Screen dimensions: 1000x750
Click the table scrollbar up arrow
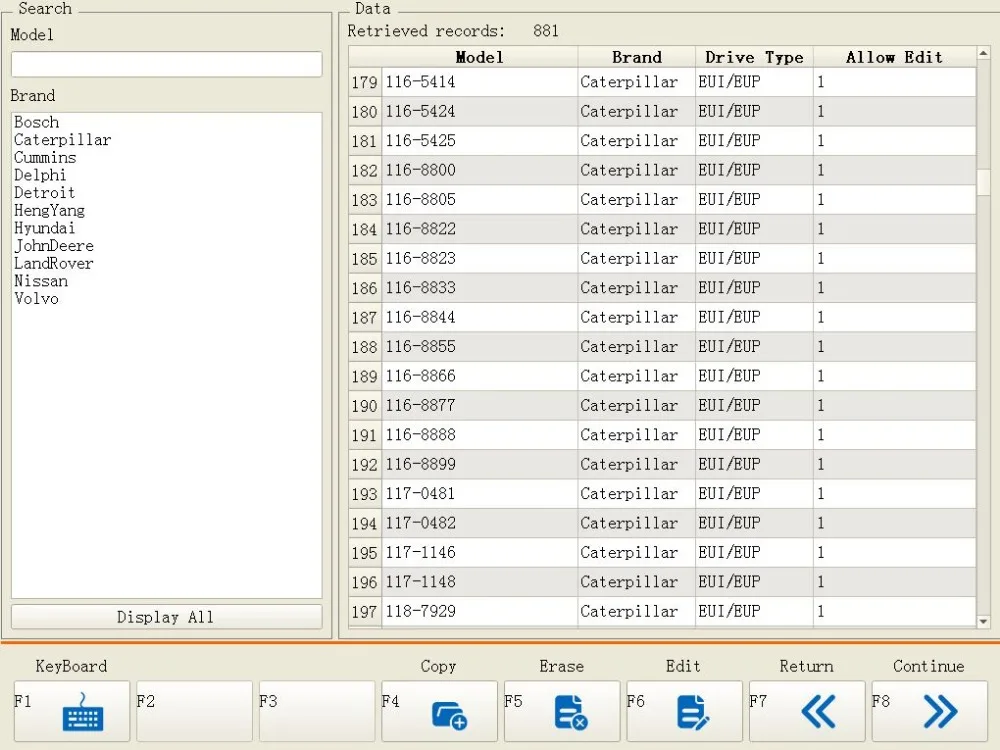pyautogui.click(x=983, y=54)
